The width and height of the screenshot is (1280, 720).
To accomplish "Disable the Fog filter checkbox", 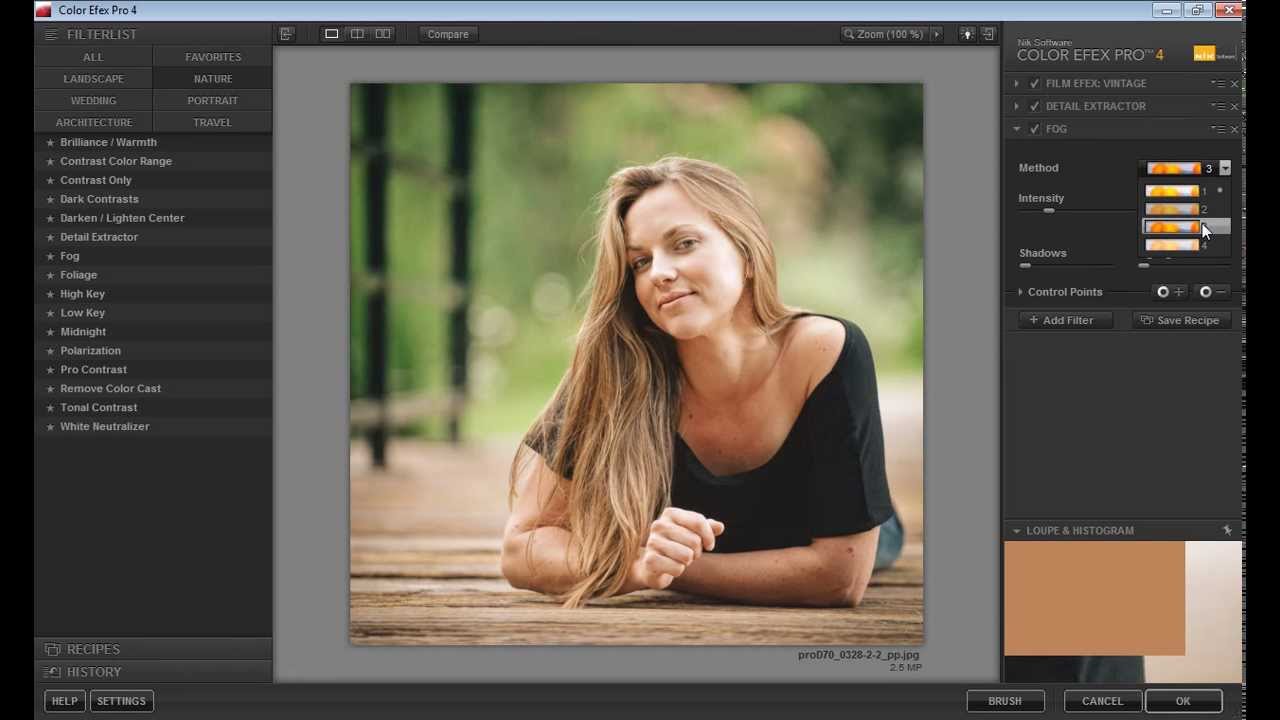I will click(x=1034, y=129).
